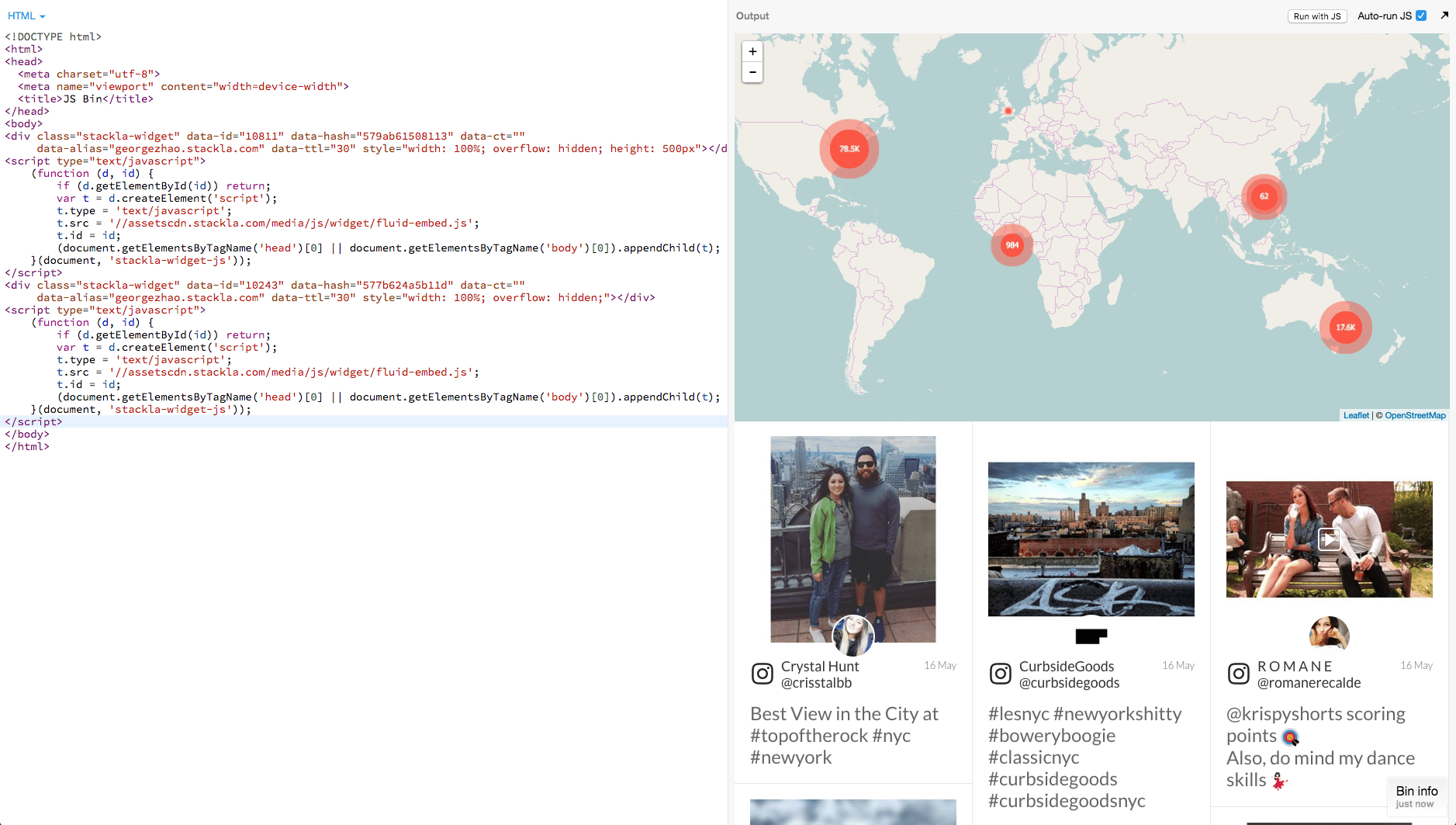The height and width of the screenshot is (825, 1456).
Task: Play the video in the ROMANE post
Action: (1329, 539)
